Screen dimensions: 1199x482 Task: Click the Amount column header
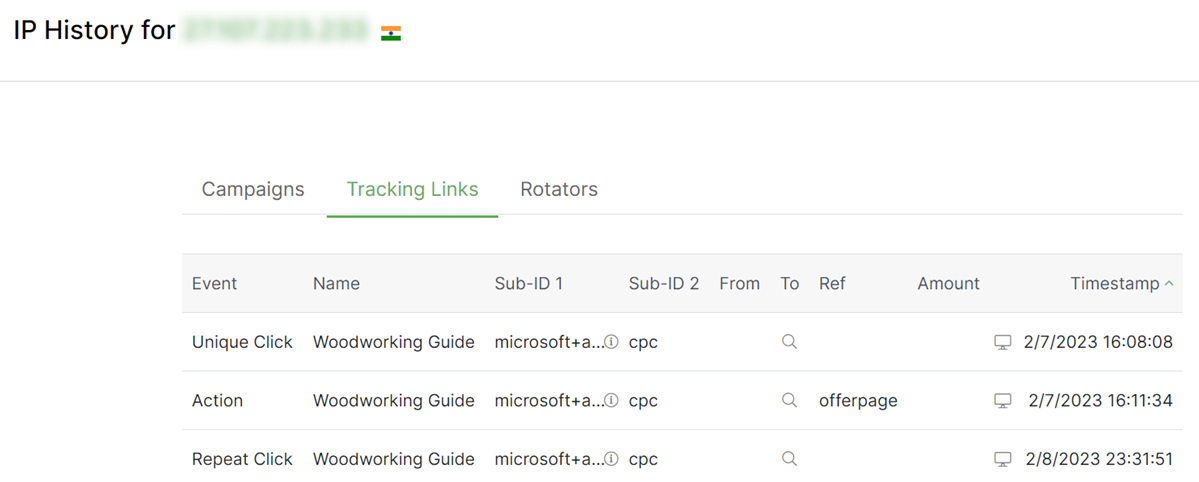tap(948, 284)
